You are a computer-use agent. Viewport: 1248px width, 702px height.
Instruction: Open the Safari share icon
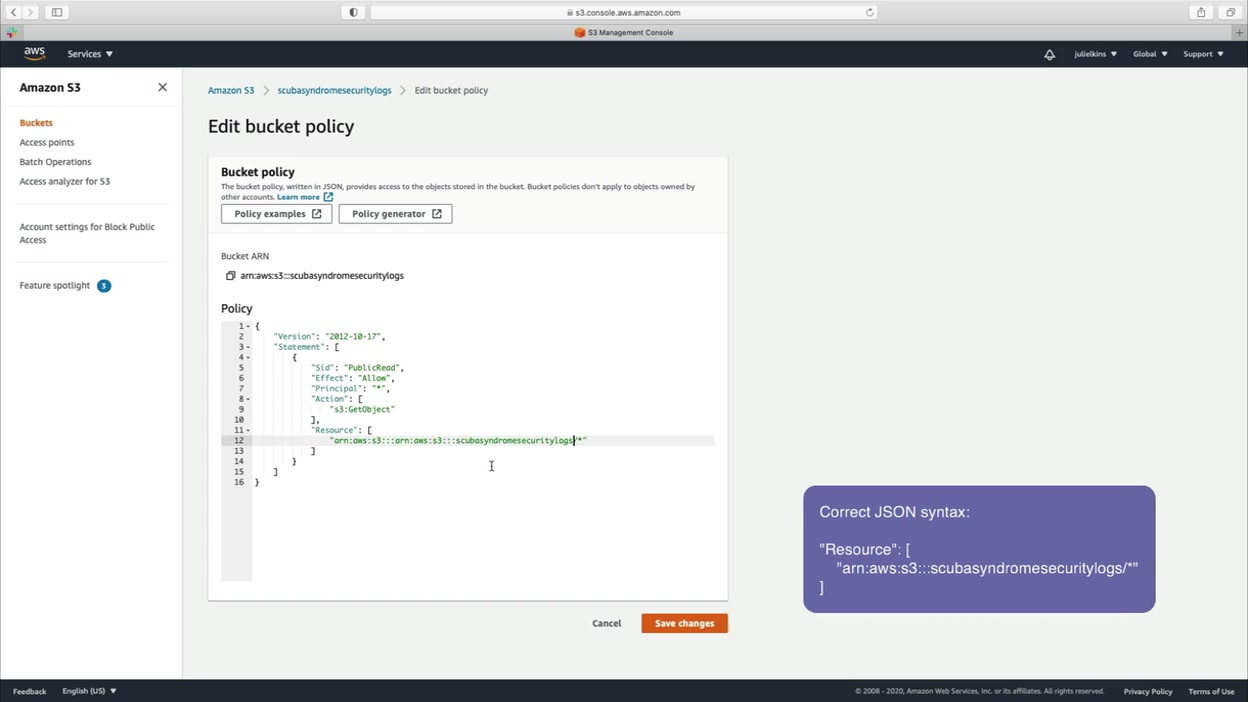(1201, 12)
